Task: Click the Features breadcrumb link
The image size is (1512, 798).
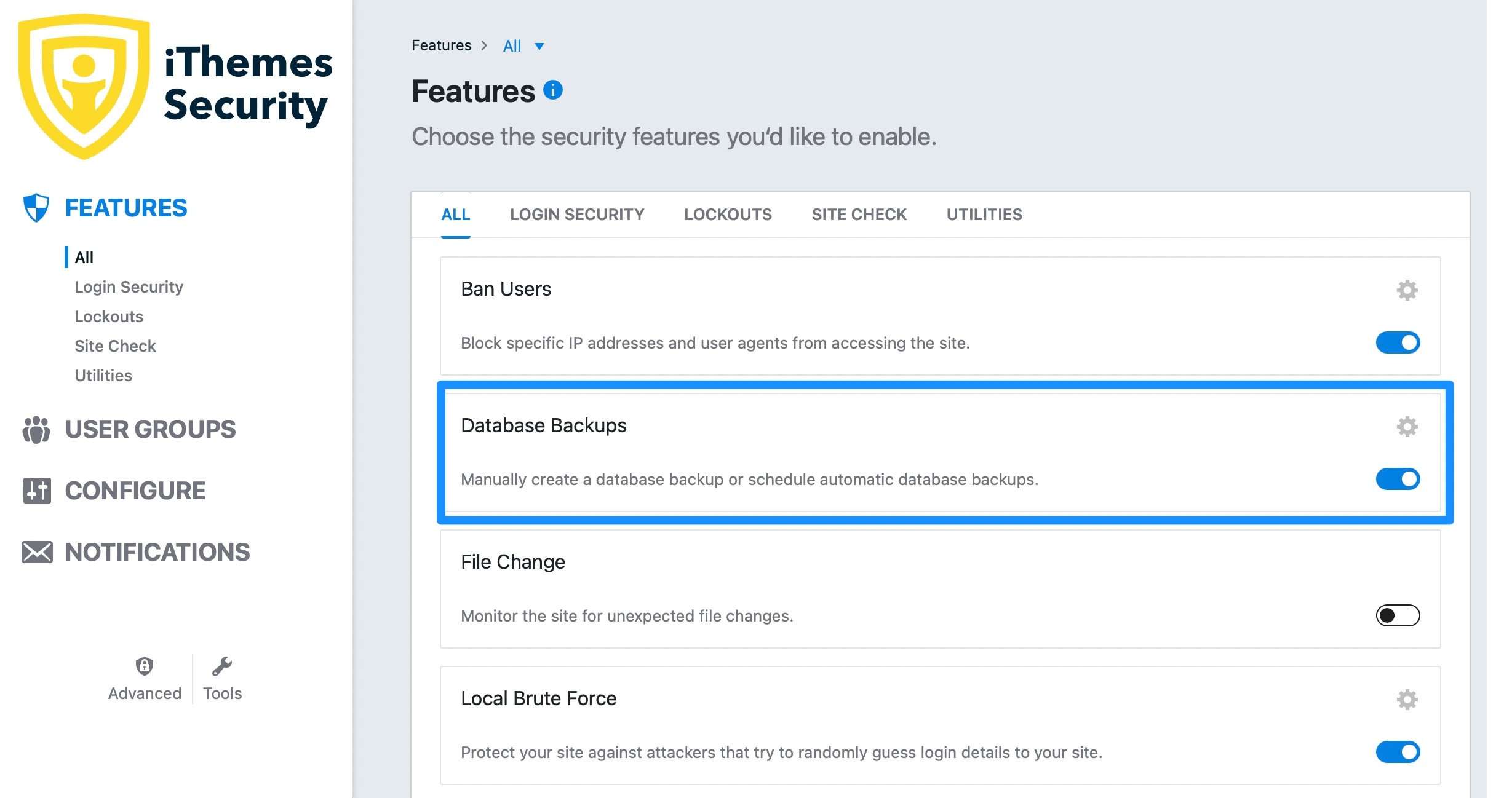Action: 441,45
